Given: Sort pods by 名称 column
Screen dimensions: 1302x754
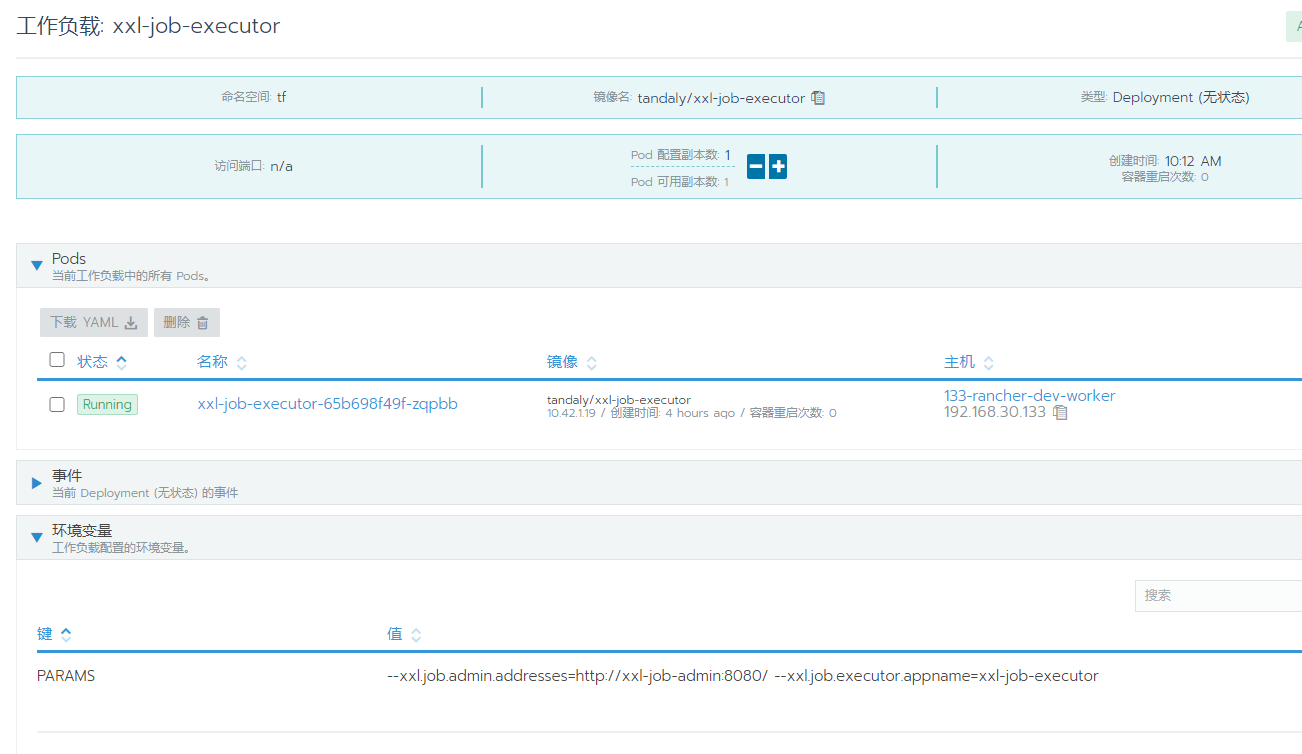Looking at the screenshot, I should (222, 362).
